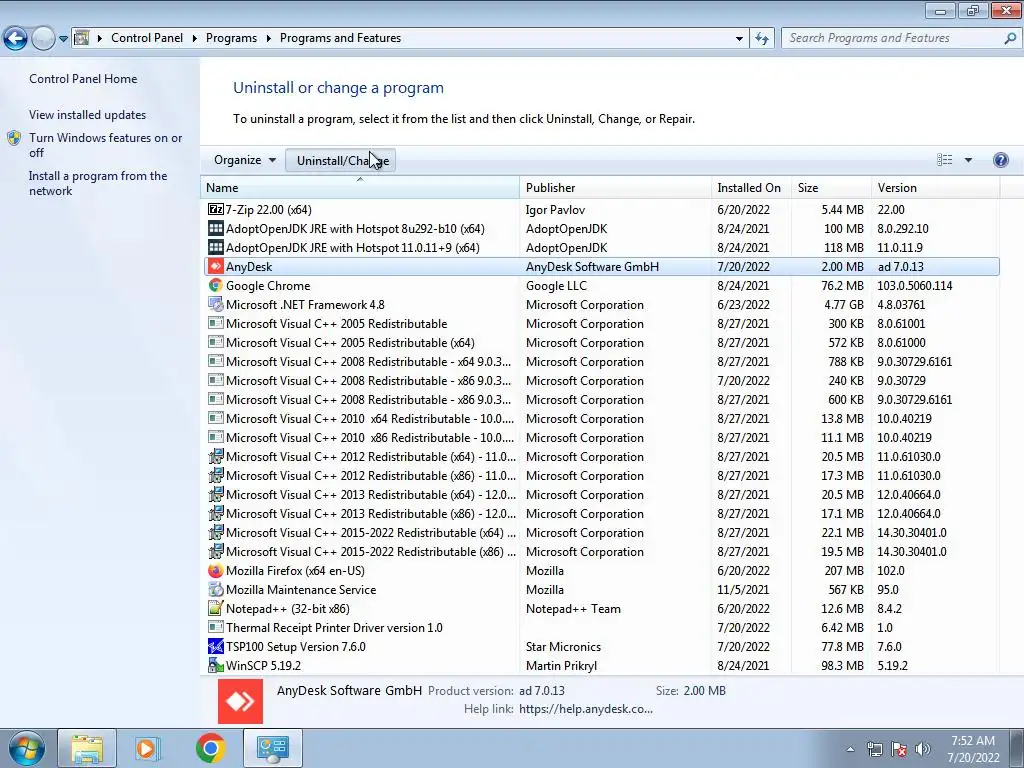The image size is (1024, 768).
Task: Go back with the Back arrow button
Action: [15, 39]
